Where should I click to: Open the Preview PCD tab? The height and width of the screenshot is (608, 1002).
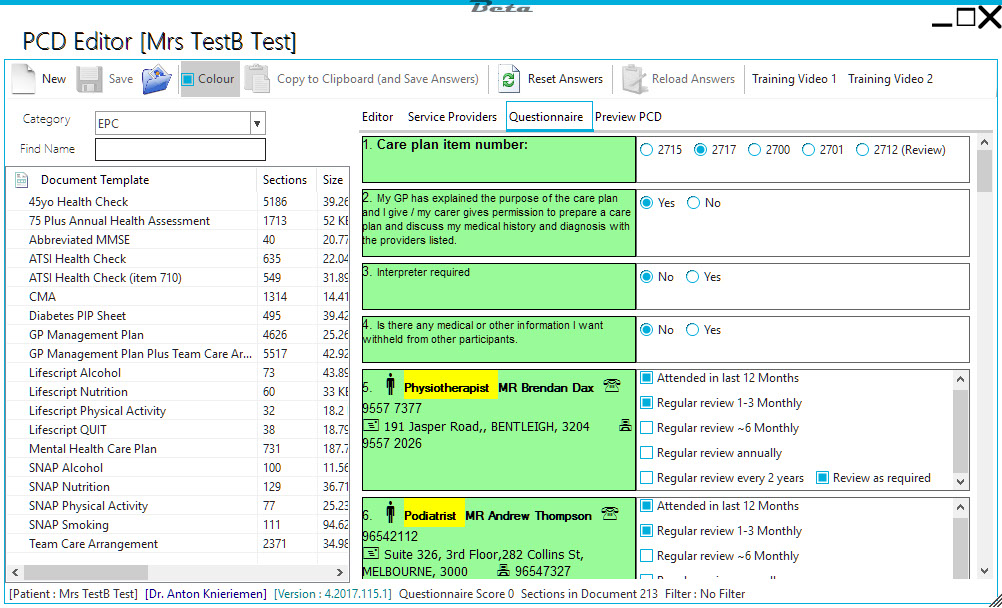(628, 117)
